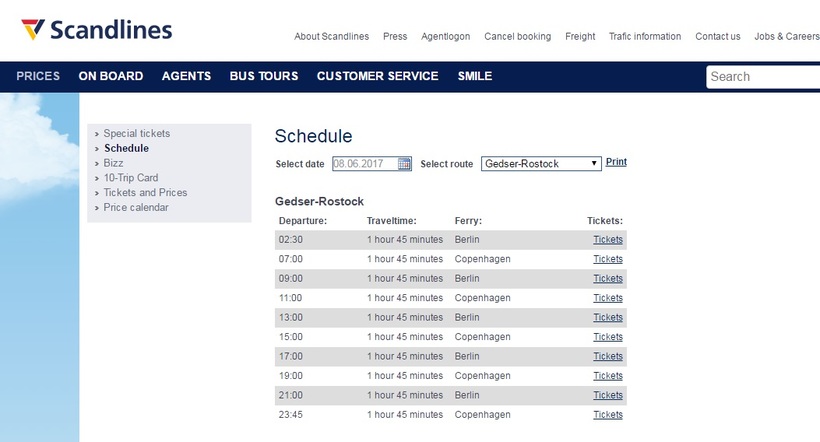Buy Tickets for the 02:30 departure

pos(608,240)
